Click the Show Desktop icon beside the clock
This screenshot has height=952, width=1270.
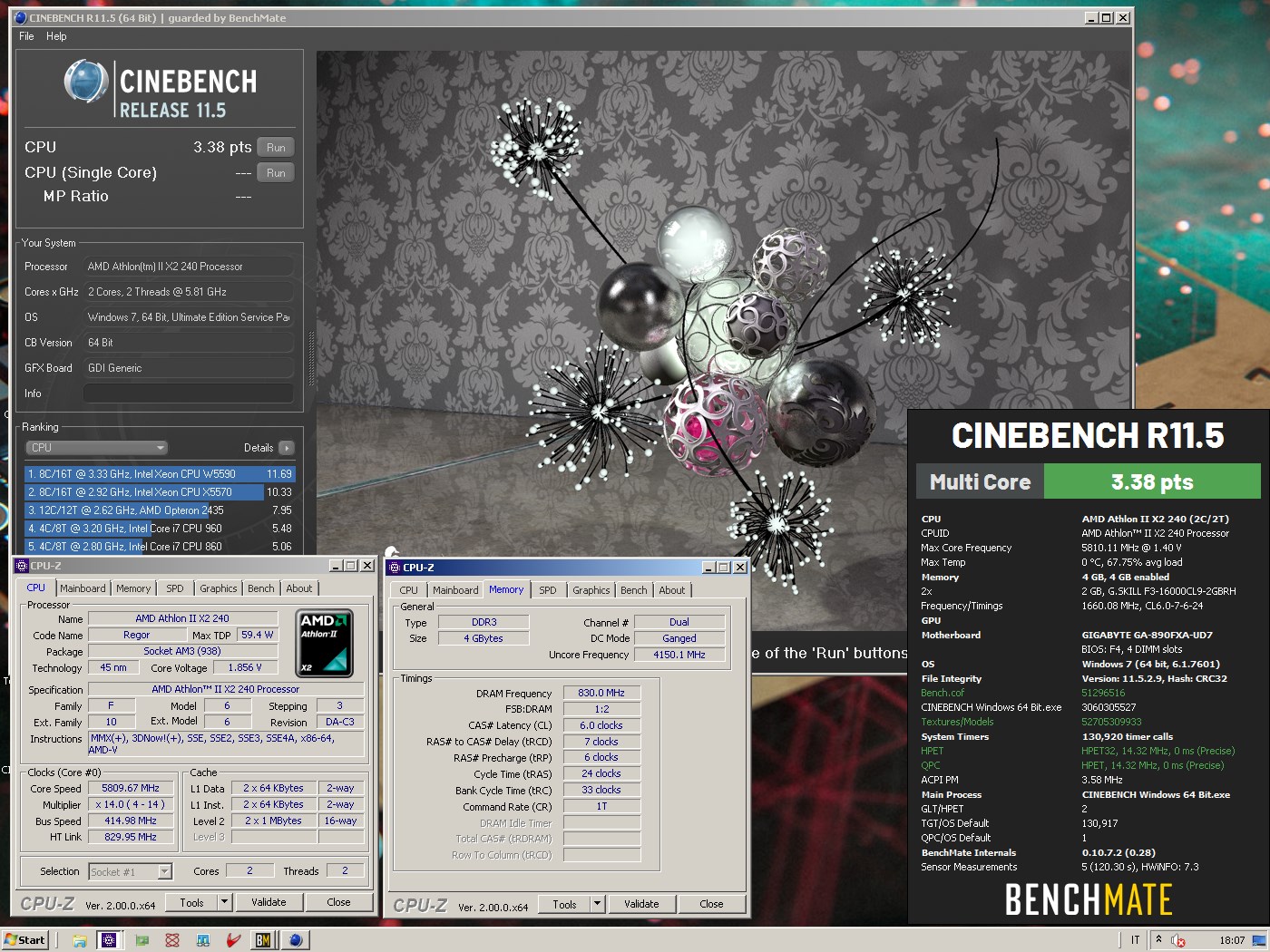pyautogui.click(x=1259, y=940)
